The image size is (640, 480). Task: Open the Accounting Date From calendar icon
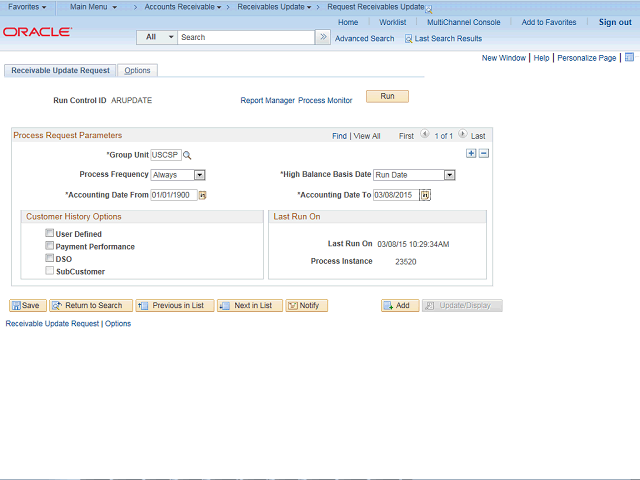pos(202,196)
